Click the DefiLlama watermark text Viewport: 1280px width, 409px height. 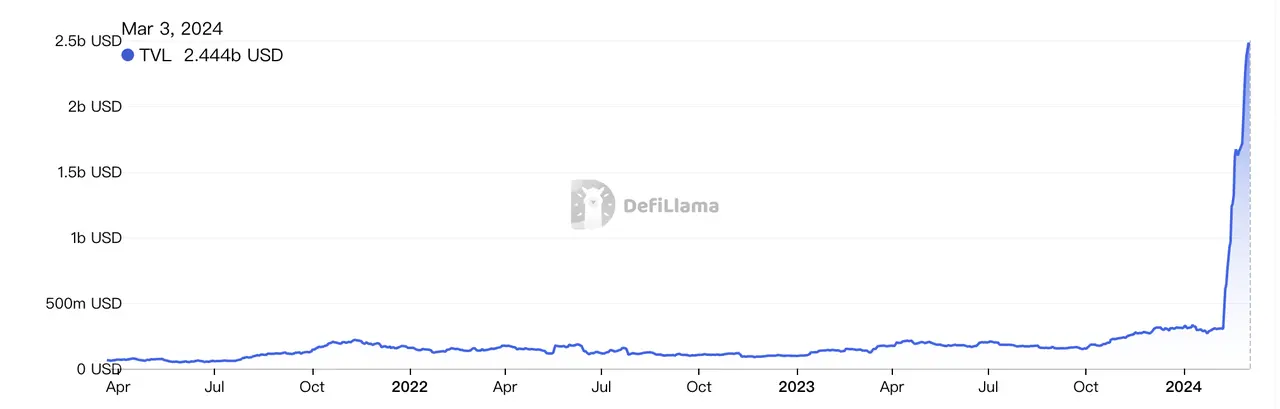[x=671, y=207]
